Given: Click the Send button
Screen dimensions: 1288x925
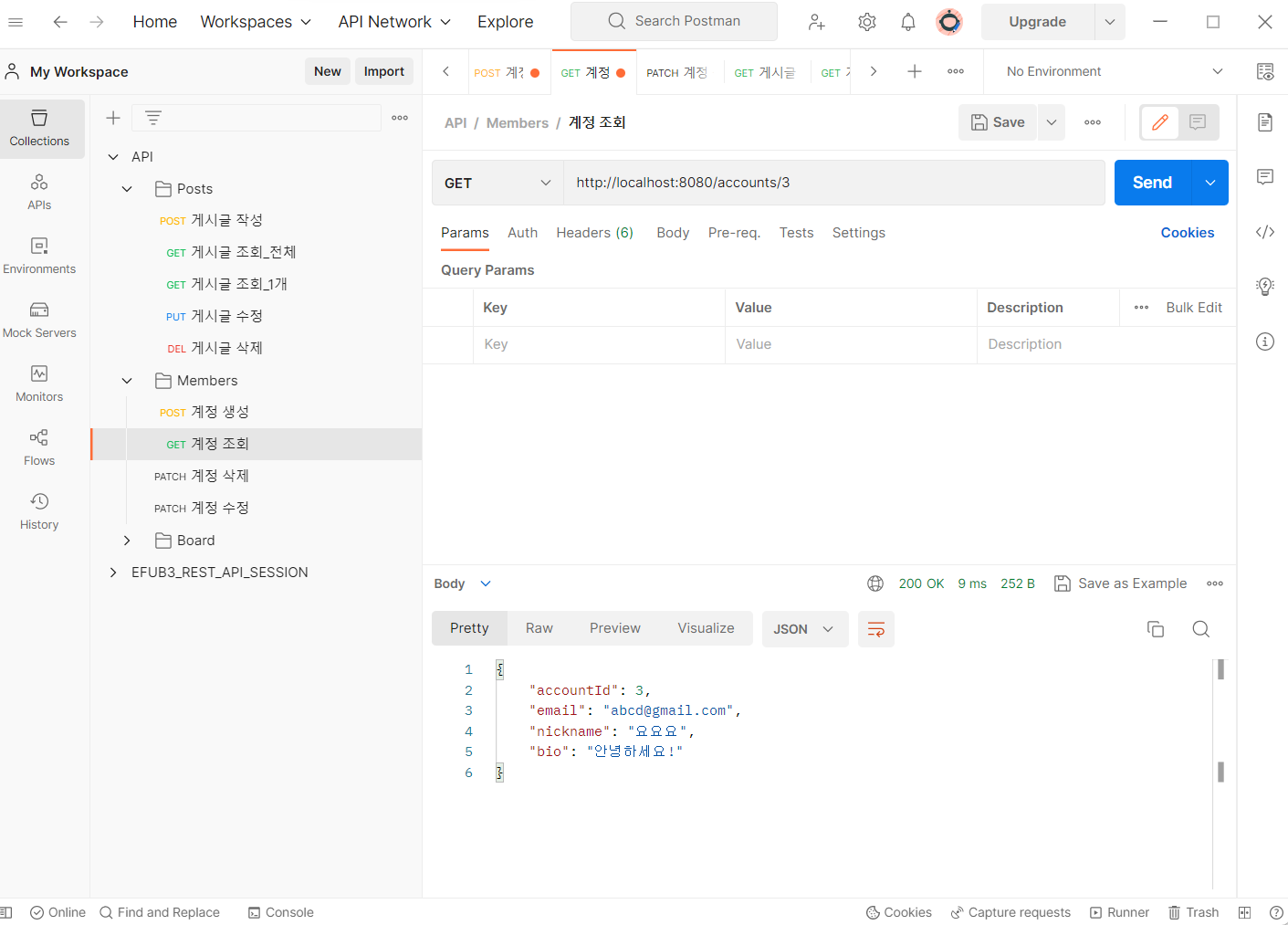Looking at the screenshot, I should 1152,183.
